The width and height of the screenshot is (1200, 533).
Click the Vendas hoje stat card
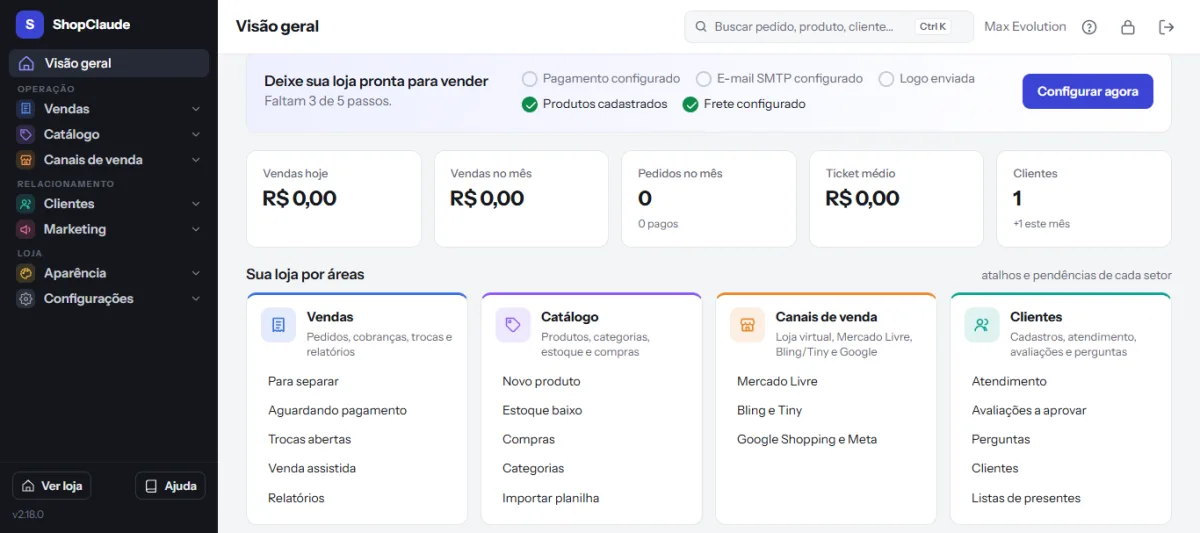pos(334,199)
